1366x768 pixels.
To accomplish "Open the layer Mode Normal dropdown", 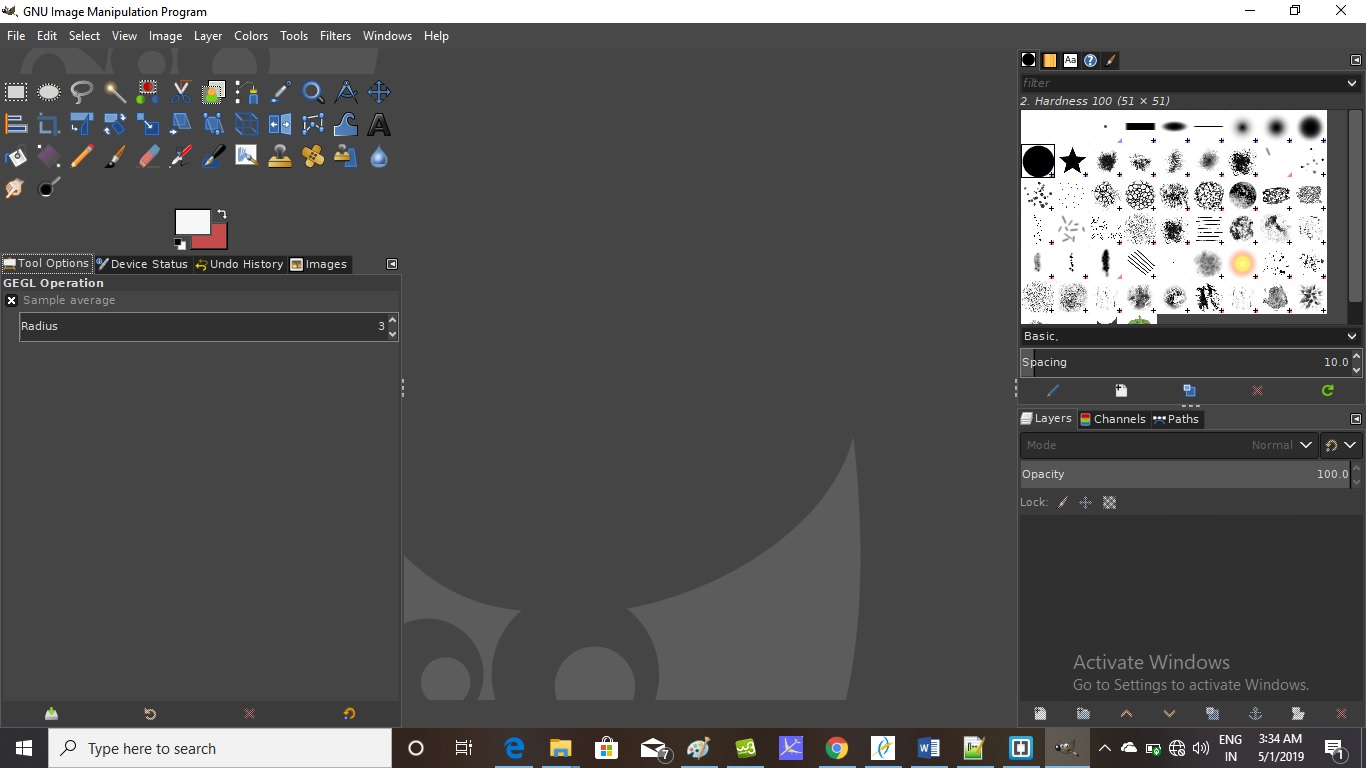I will 1168,445.
